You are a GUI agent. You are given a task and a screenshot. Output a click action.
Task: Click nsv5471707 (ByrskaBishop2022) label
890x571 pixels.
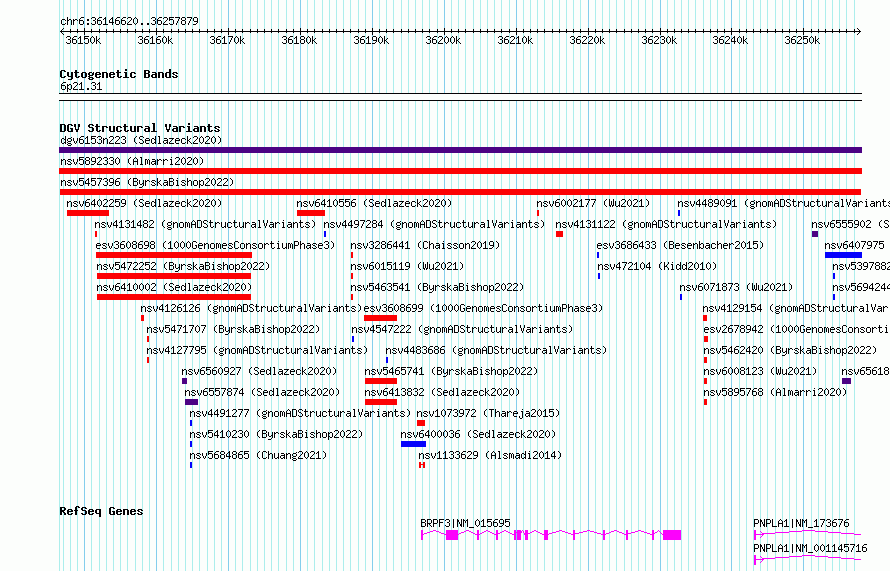pos(233,329)
